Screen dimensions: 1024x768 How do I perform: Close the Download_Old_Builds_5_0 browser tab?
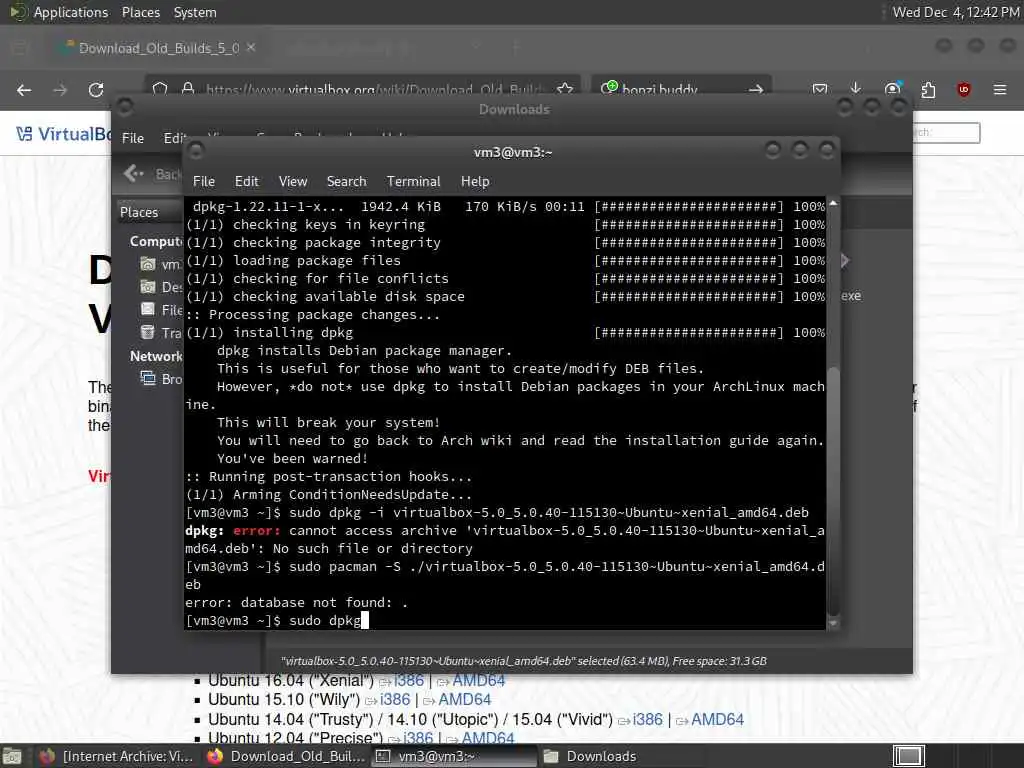pos(251,47)
